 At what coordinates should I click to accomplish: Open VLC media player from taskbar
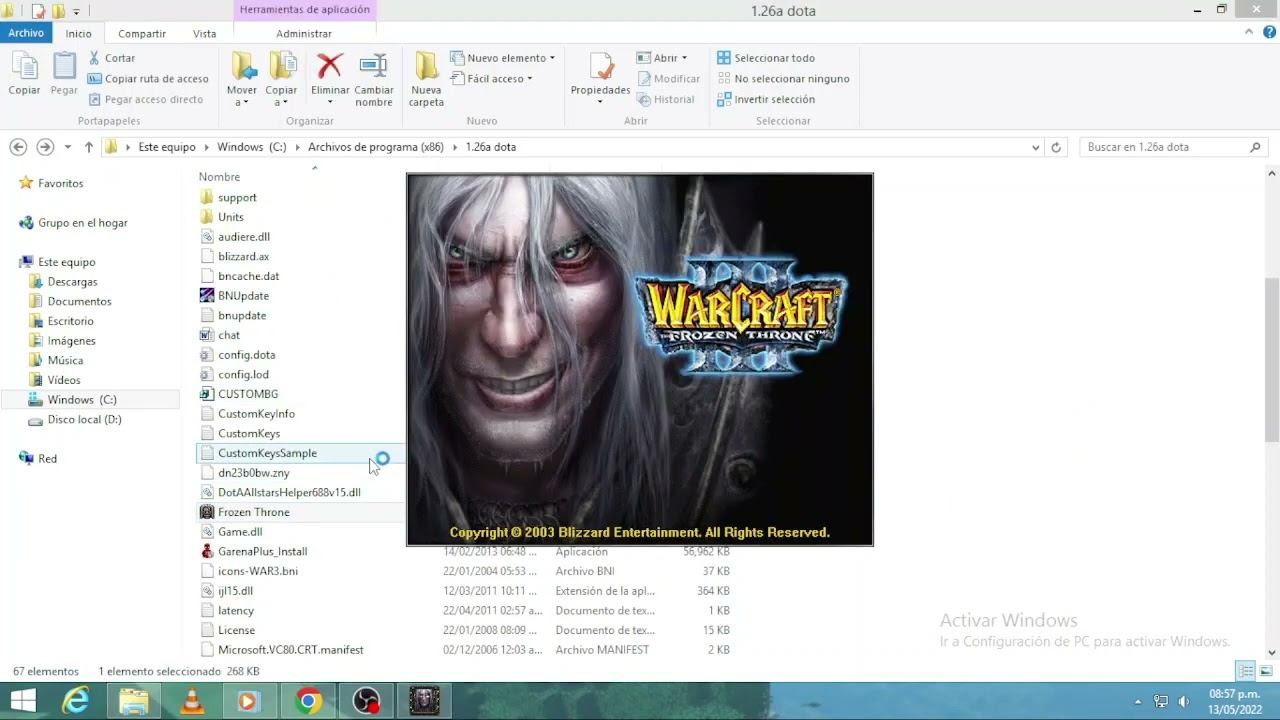(191, 701)
